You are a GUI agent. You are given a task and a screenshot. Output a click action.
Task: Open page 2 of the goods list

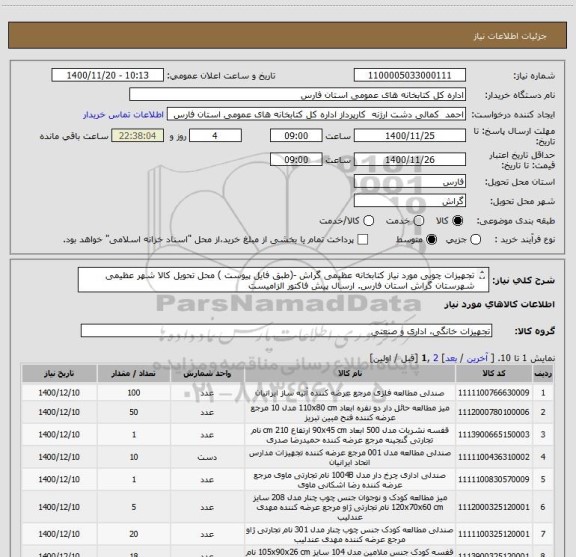(x=436, y=358)
